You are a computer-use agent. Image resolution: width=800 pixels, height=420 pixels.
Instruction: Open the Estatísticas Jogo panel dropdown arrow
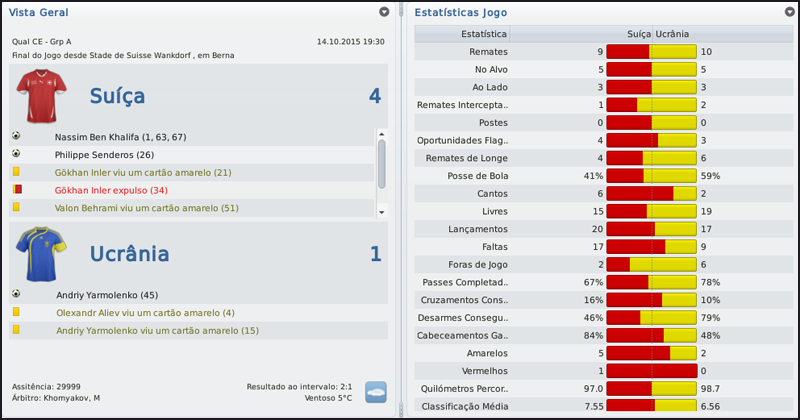pos(789,12)
